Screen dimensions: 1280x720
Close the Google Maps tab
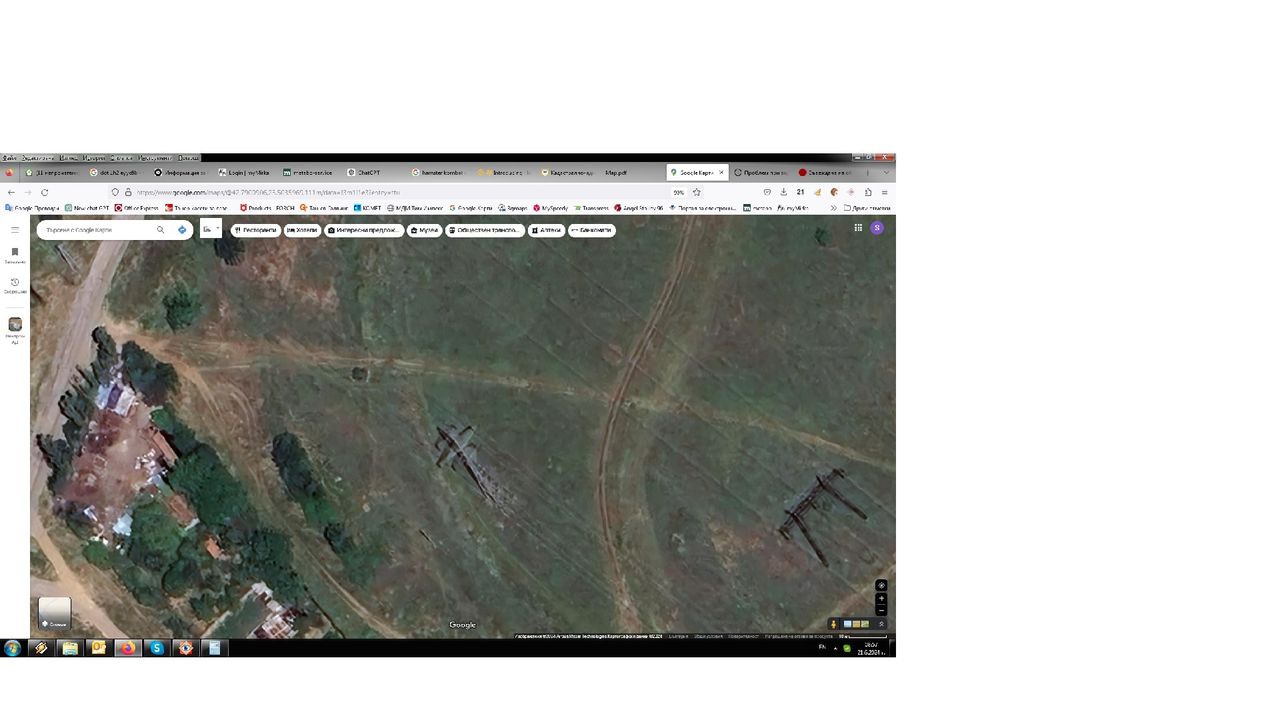point(721,172)
